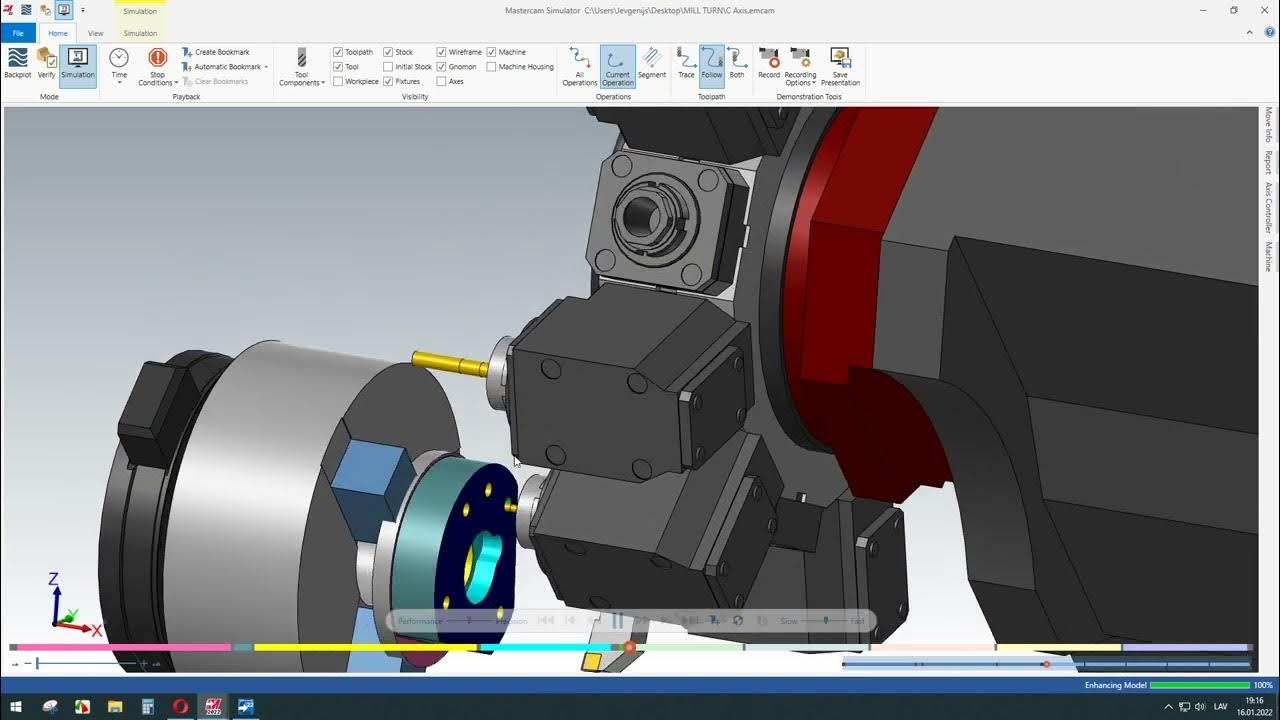Open Calculator from taskbar
This screenshot has width=1280, height=720.
(147, 707)
